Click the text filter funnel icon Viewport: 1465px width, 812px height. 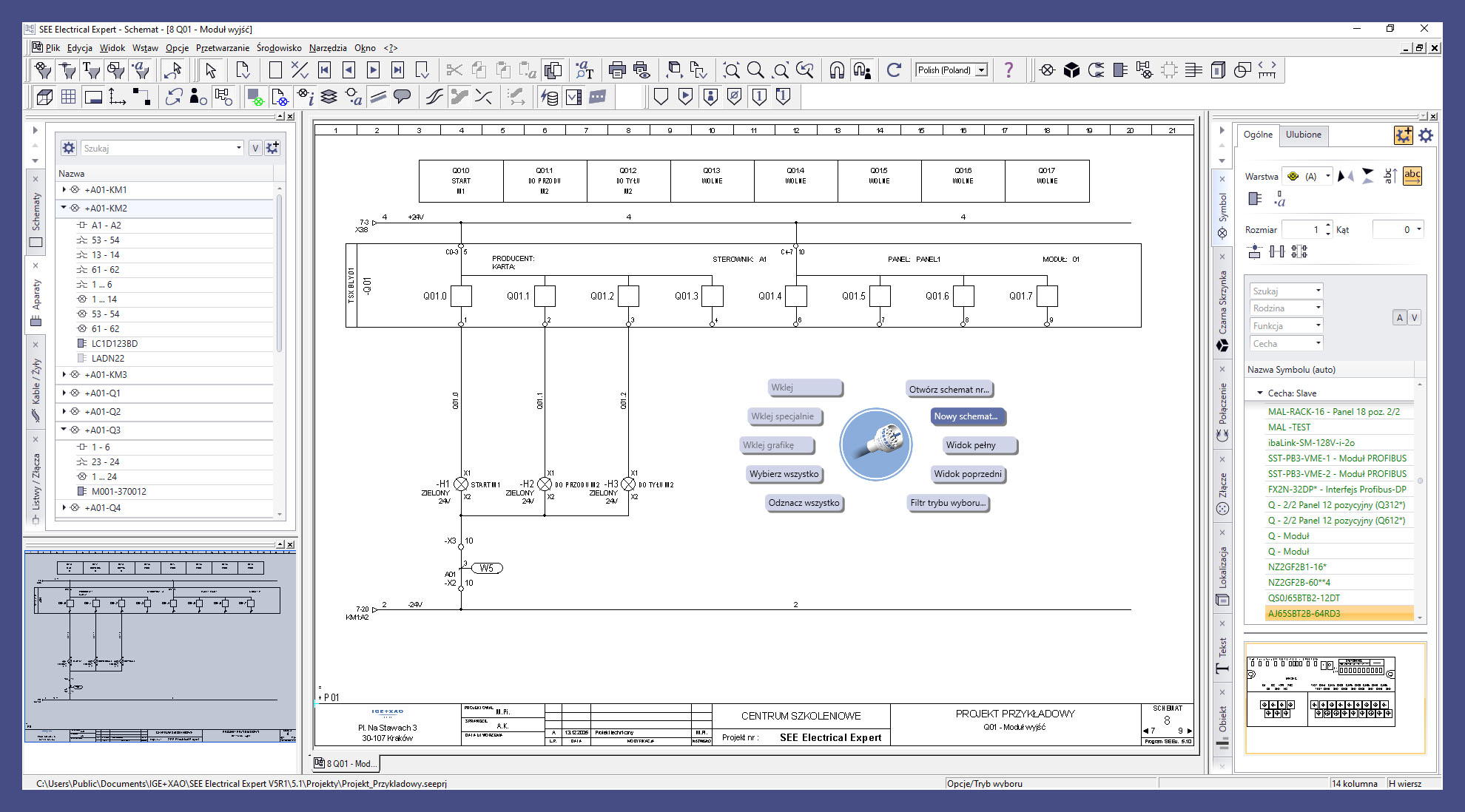tap(92, 70)
